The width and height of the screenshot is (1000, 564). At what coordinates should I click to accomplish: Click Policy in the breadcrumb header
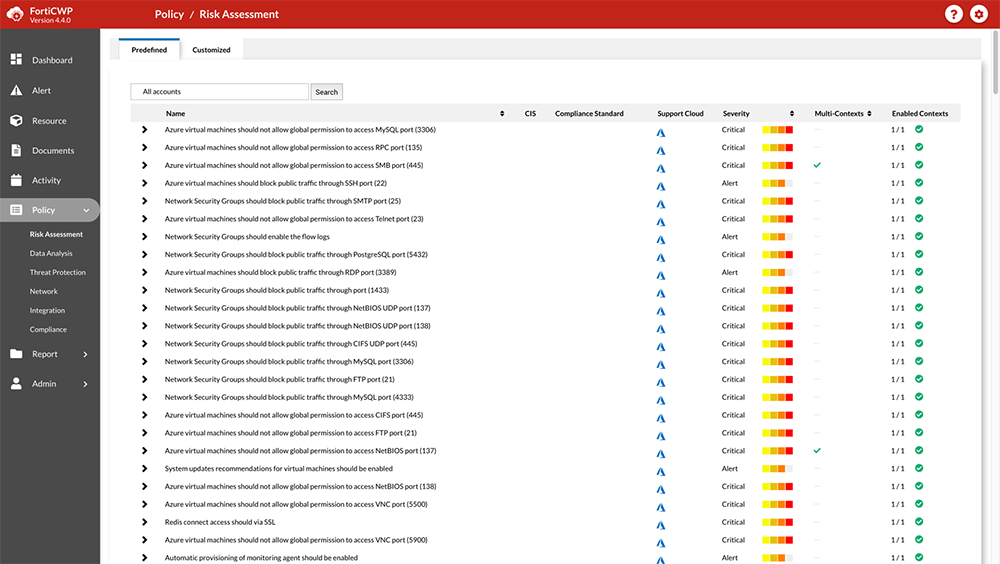click(x=169, y=14)
